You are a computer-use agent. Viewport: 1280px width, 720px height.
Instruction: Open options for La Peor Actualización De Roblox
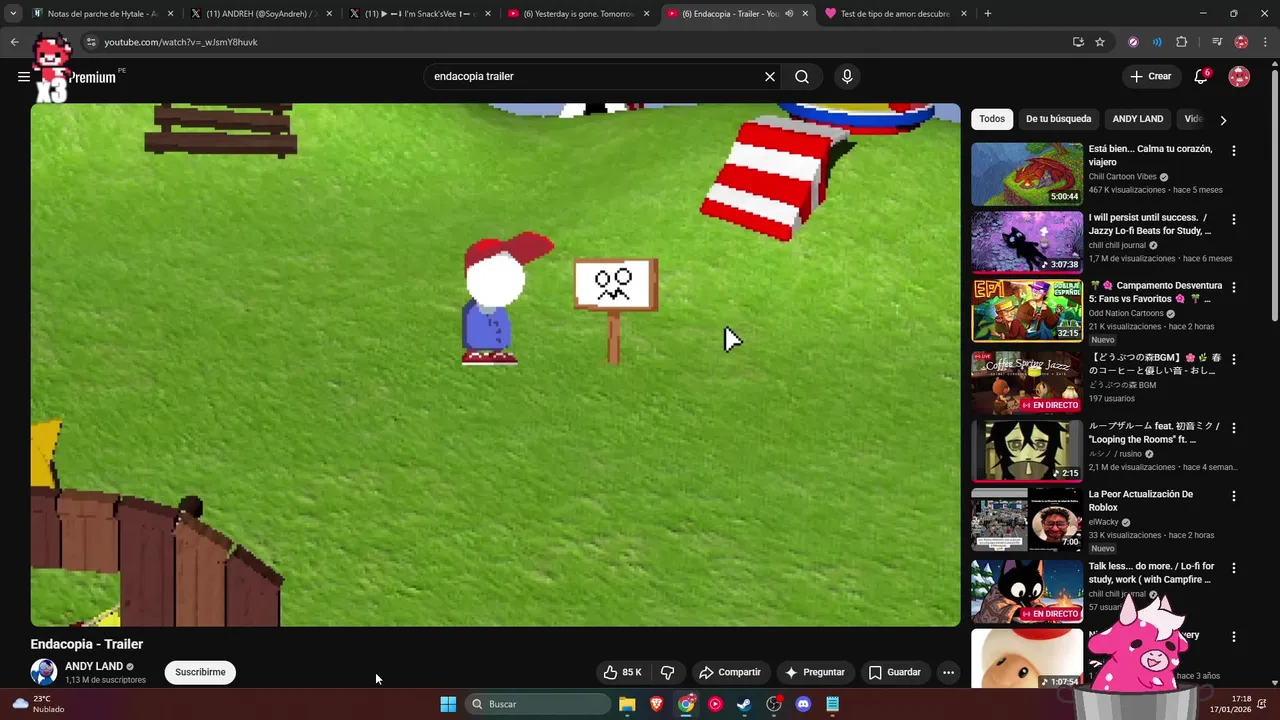(1233, 496)
